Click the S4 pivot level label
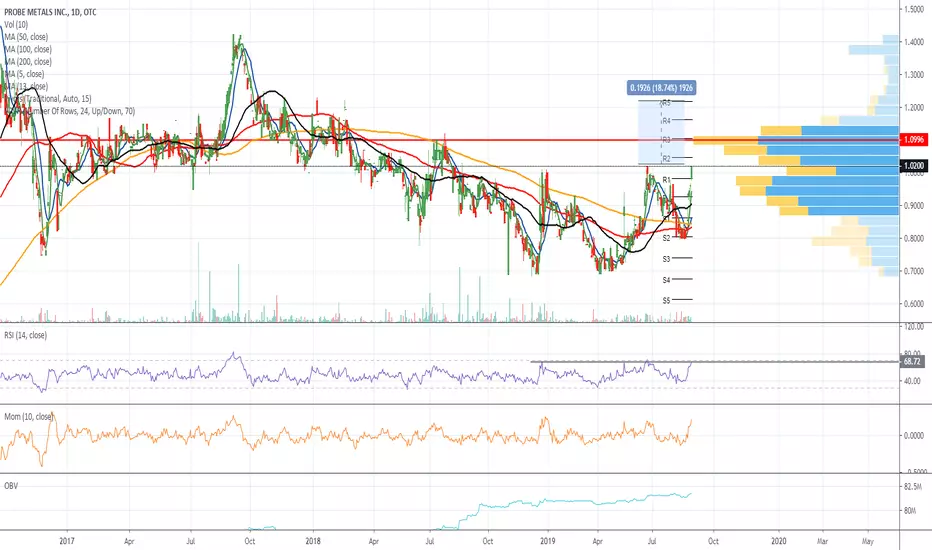Screen dimensions: 932x550 pyautogui.click(x=666, y=279)
